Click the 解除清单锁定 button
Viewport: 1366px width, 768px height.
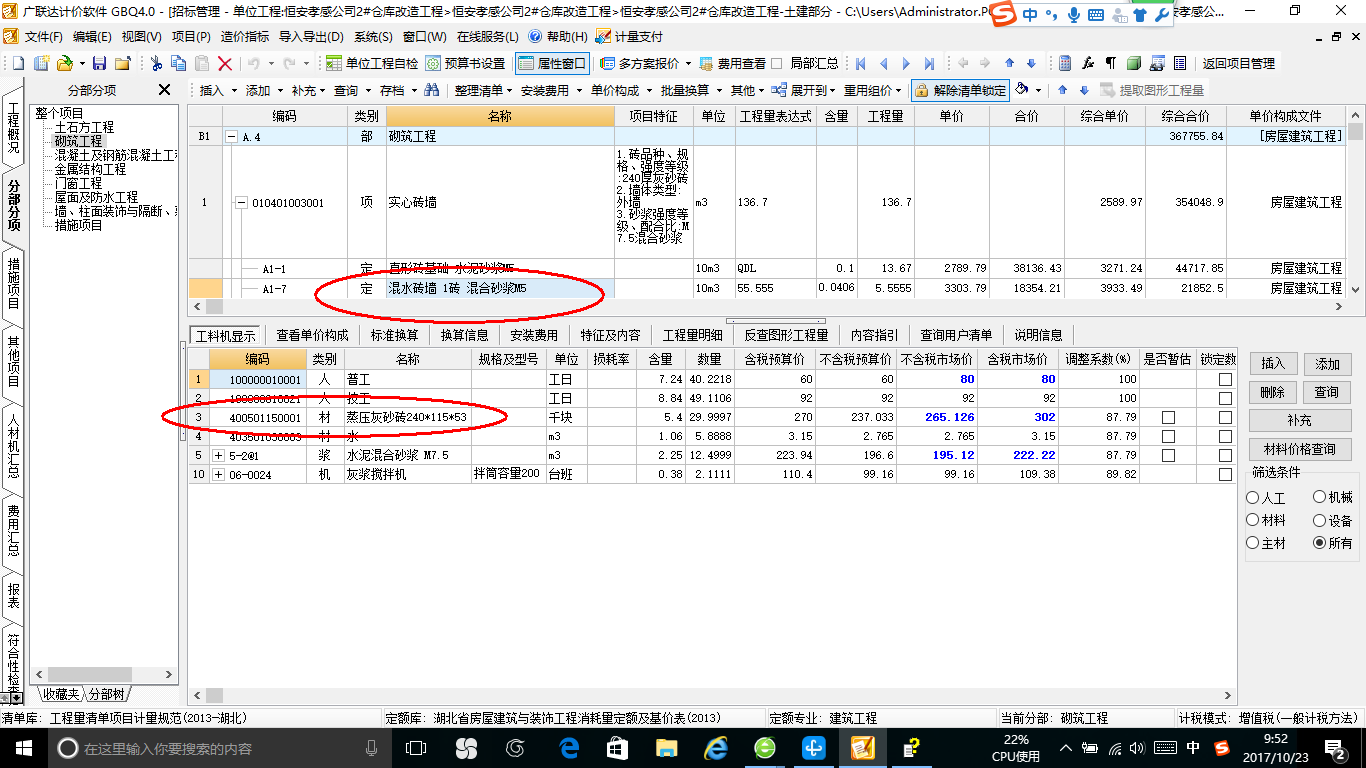click(961, 90)
